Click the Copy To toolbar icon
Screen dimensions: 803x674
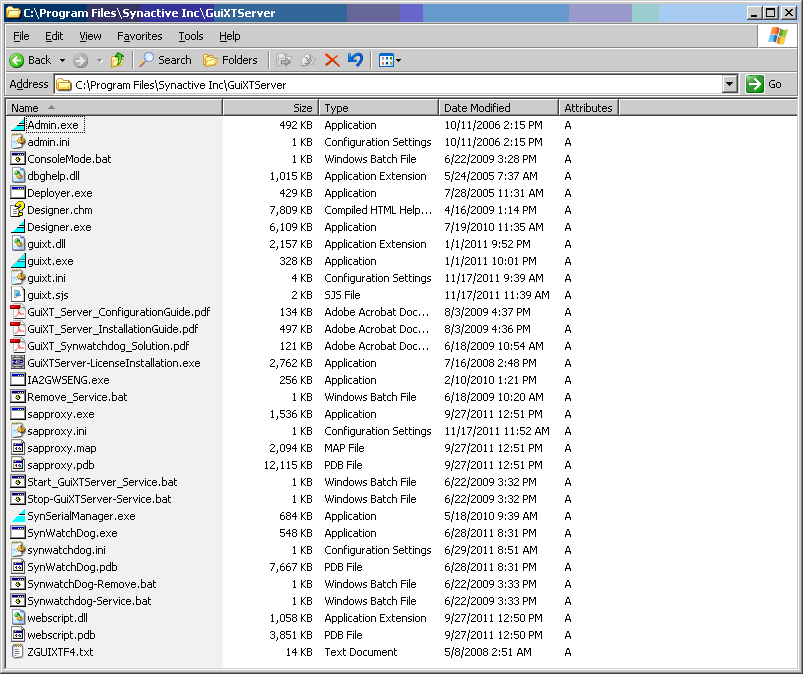(x=308, y=60)
